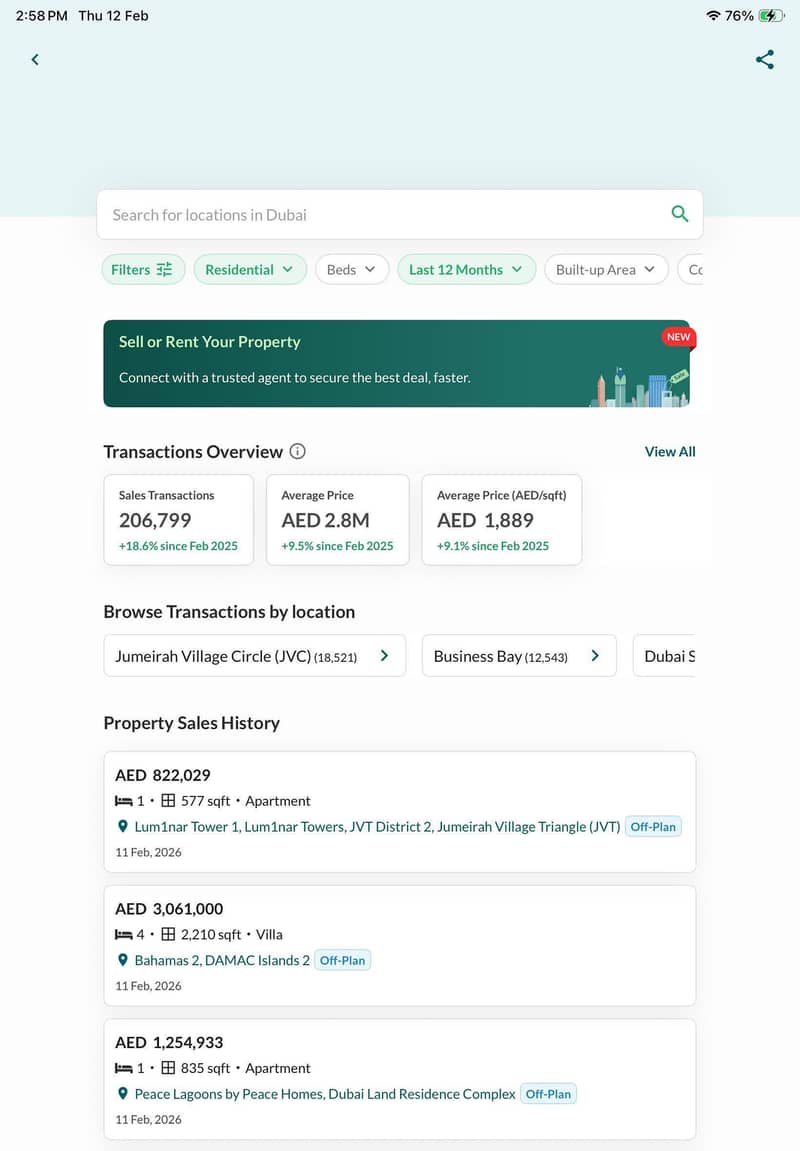Open Peace Lagoons by Peace Homes link
The height and width of the screenshot is (1151, 800).
click(x=325, y=1094)
